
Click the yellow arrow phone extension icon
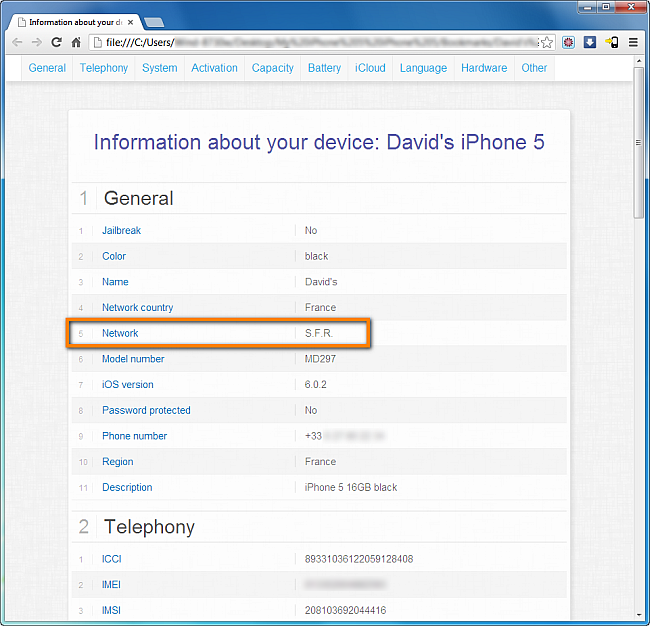[611, 42]
